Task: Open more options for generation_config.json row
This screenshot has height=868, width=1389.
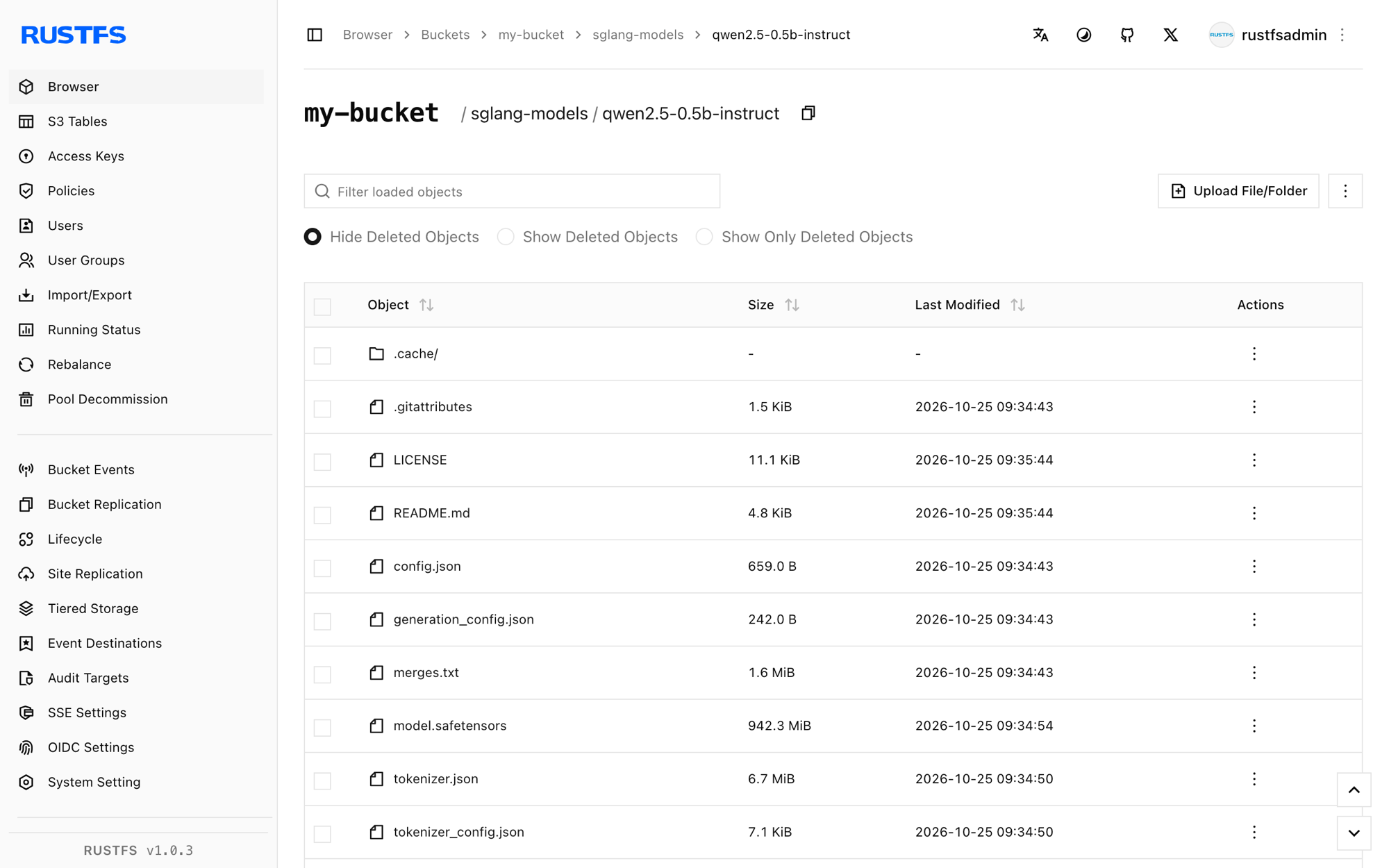Action: (x=1254, y=619)
